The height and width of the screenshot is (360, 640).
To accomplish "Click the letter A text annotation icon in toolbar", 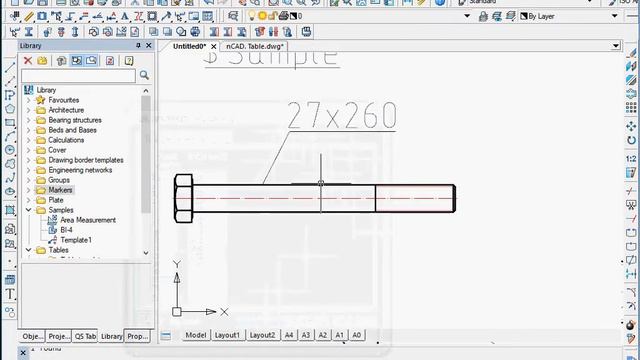I will point(124,16).
